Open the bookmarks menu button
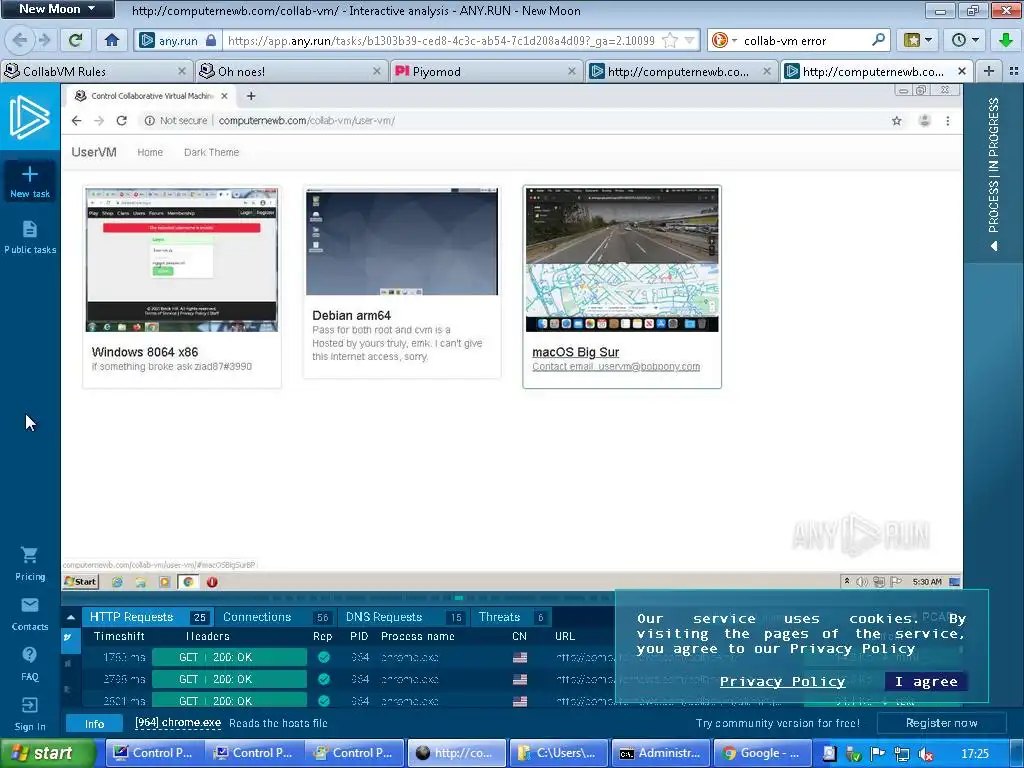 click(918, 40)
